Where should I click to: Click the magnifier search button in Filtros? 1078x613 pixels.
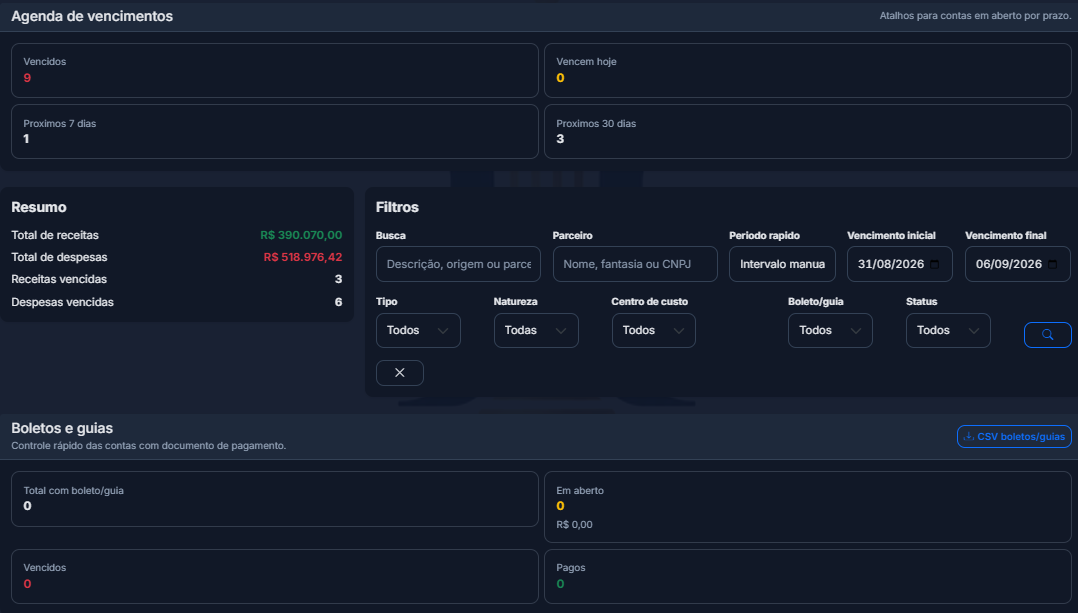[1047, 335]
